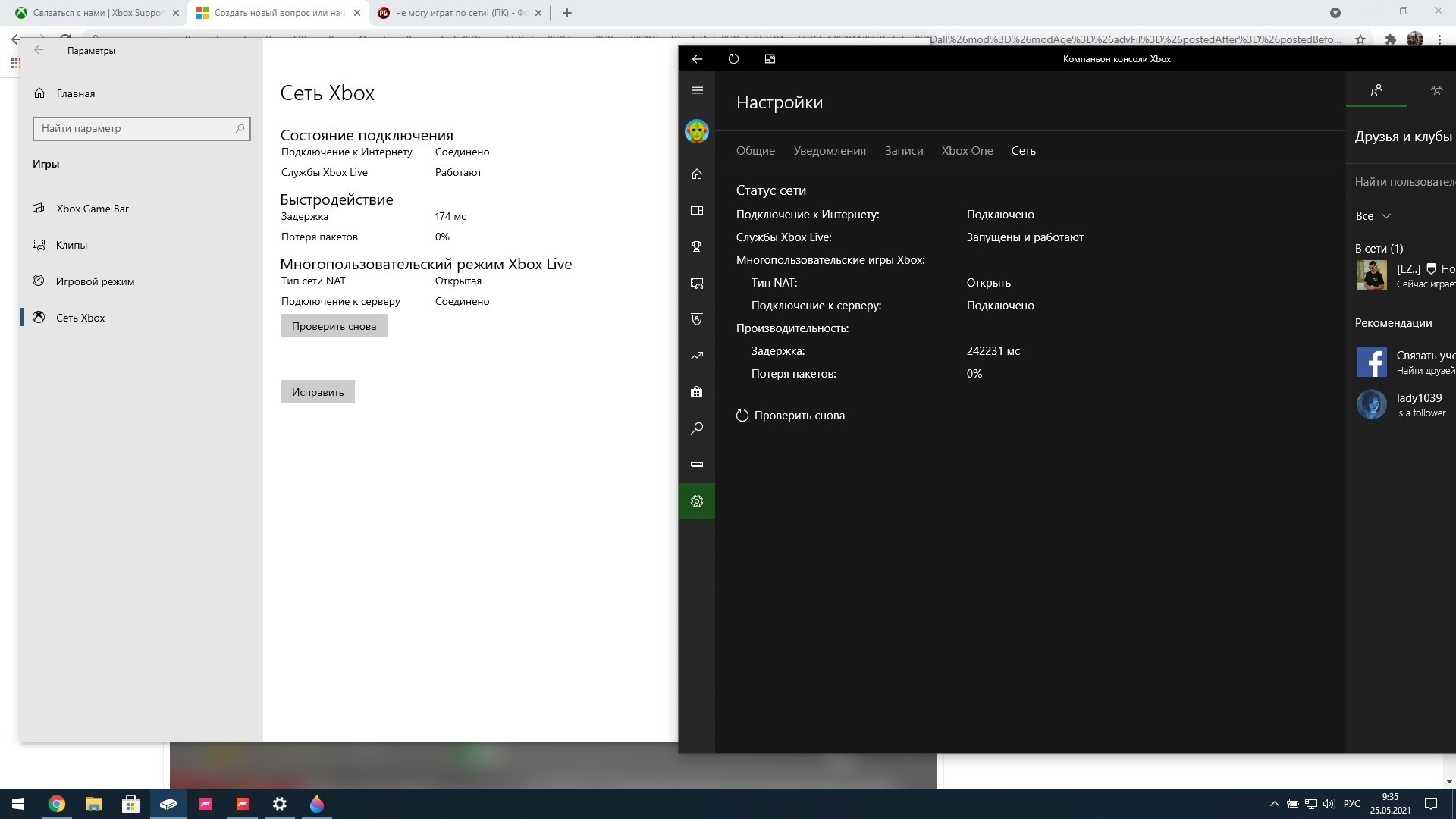Click 'Проверить снова' in Xbox Companion
1456x819 pixels.
click(790, 416)
